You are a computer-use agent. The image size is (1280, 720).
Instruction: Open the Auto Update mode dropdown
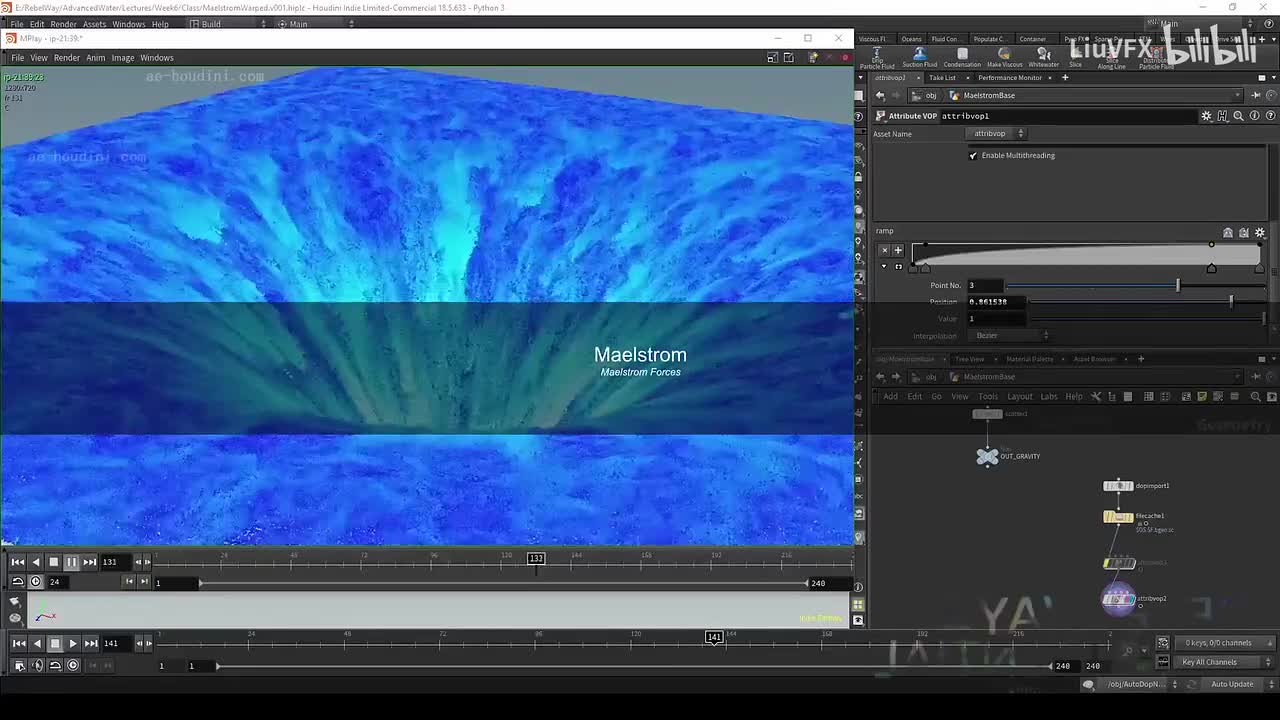coord(1238,684)
